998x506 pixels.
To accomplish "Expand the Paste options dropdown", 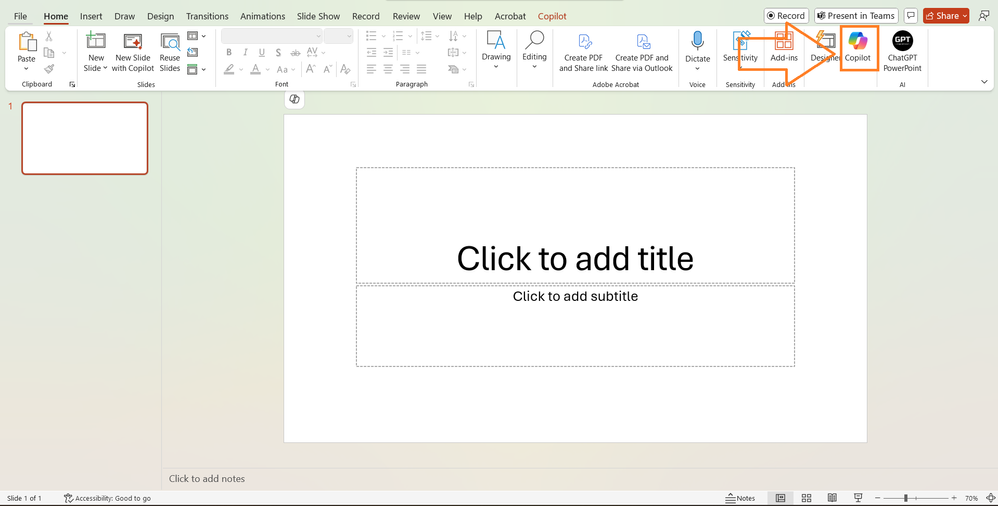I will (27, 69).
